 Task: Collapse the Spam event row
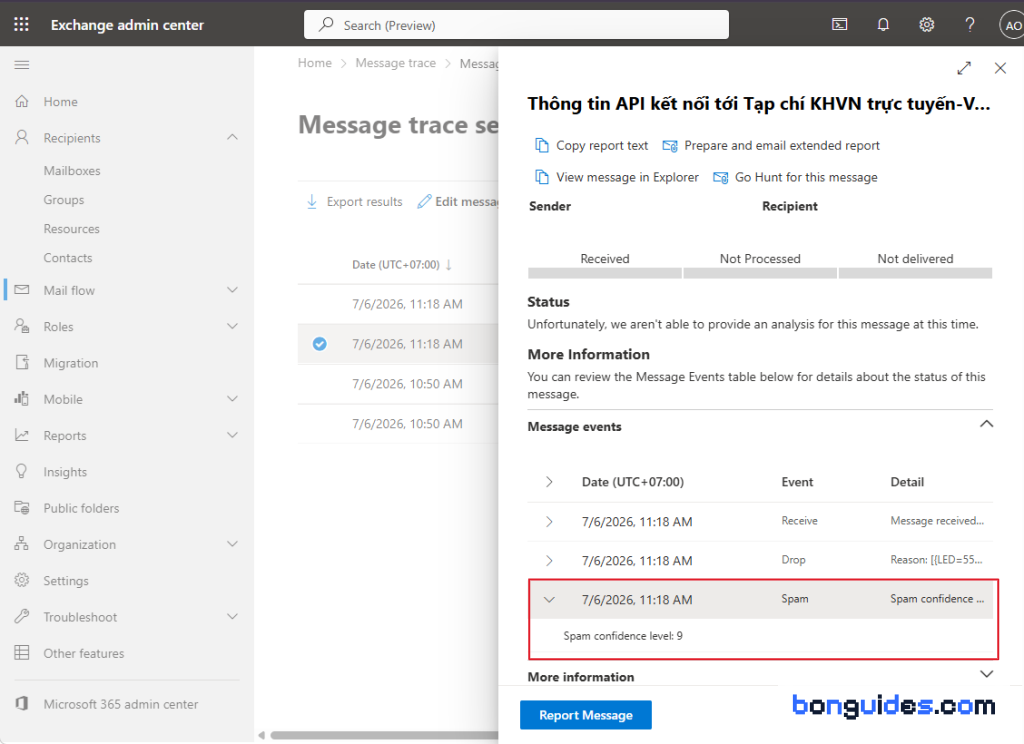click(549, 600)
